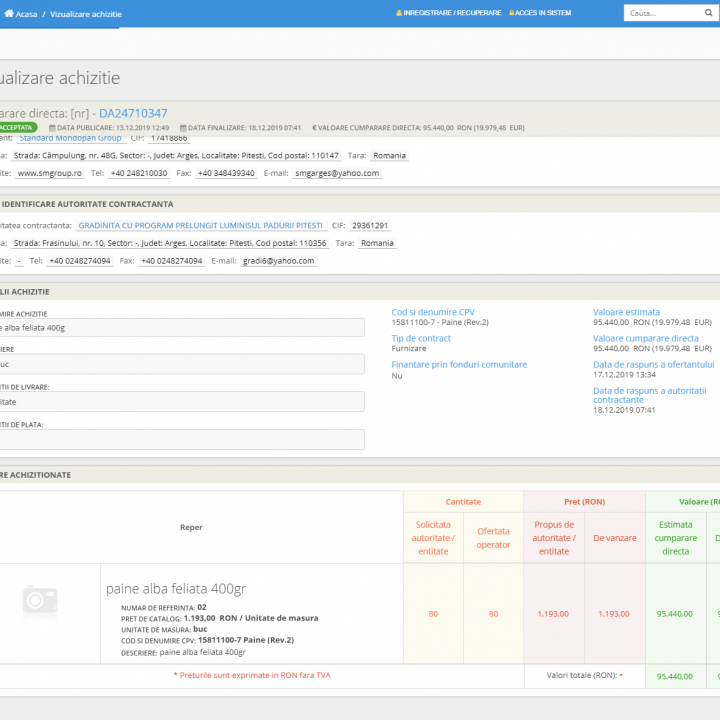Image resolution: width=720 pixels, height=720 pixels.
Task: Click Finantare prin fonduri comunitare label
Action: click(459, 365)
